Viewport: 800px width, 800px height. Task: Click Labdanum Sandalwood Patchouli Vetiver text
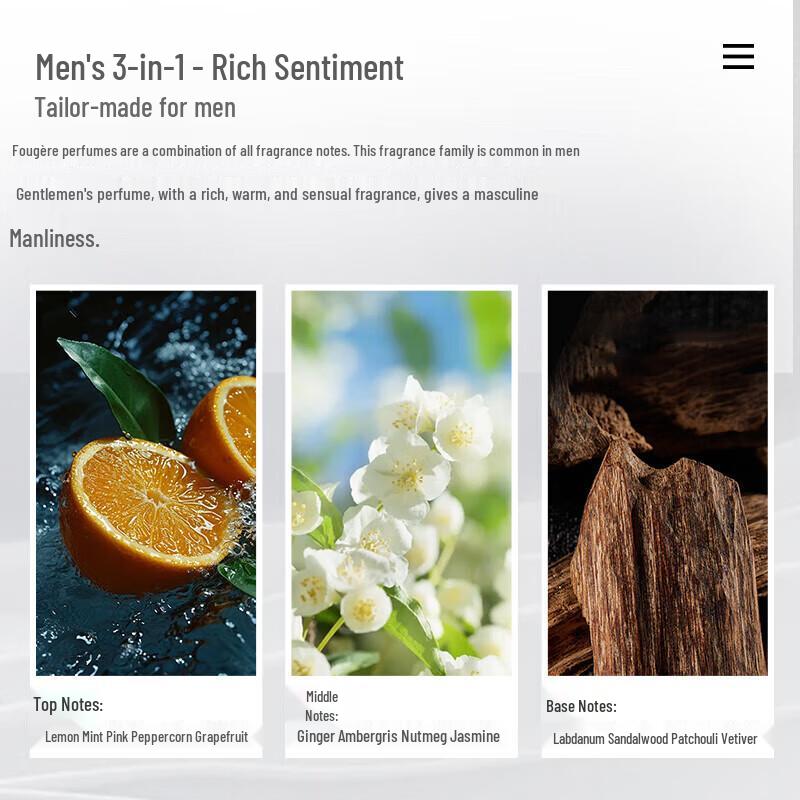tap(655, 738)
